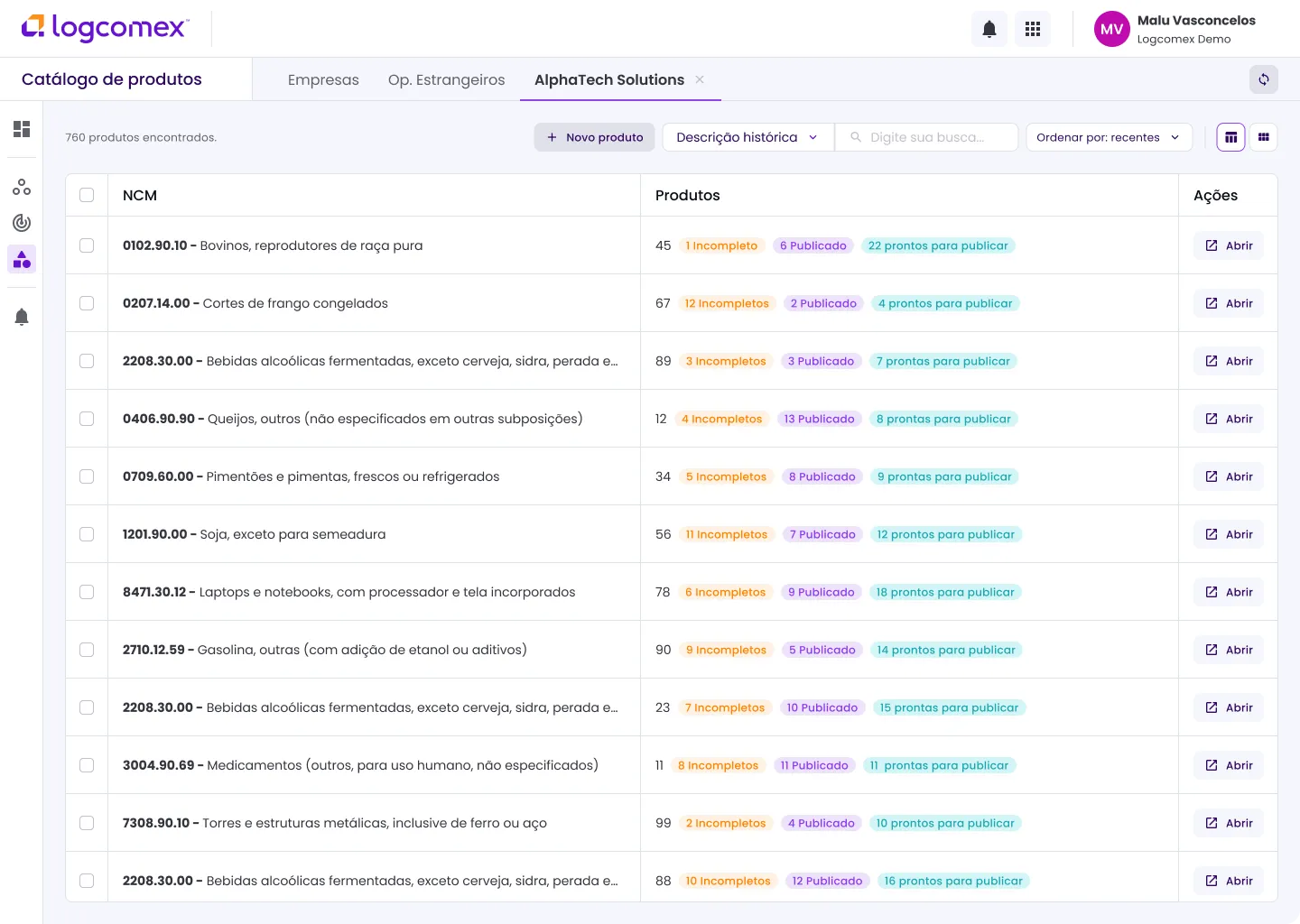Open the Pimentões row with Abrir
1300x924 pixels.
[x=1229, y=476]
